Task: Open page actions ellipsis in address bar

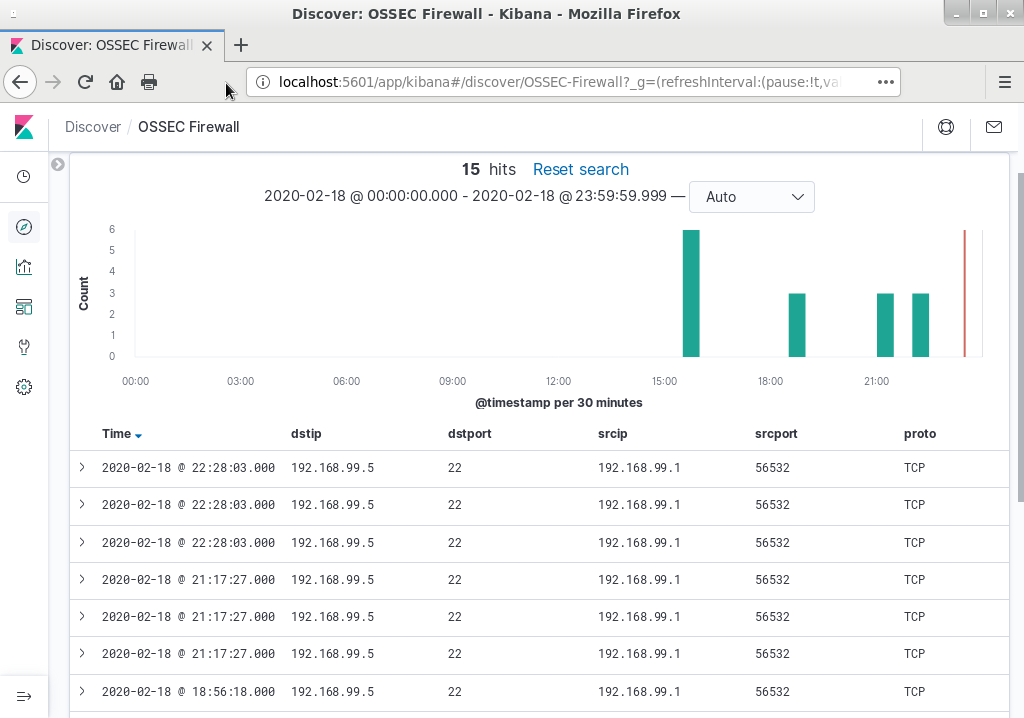Action: [886, 82]
